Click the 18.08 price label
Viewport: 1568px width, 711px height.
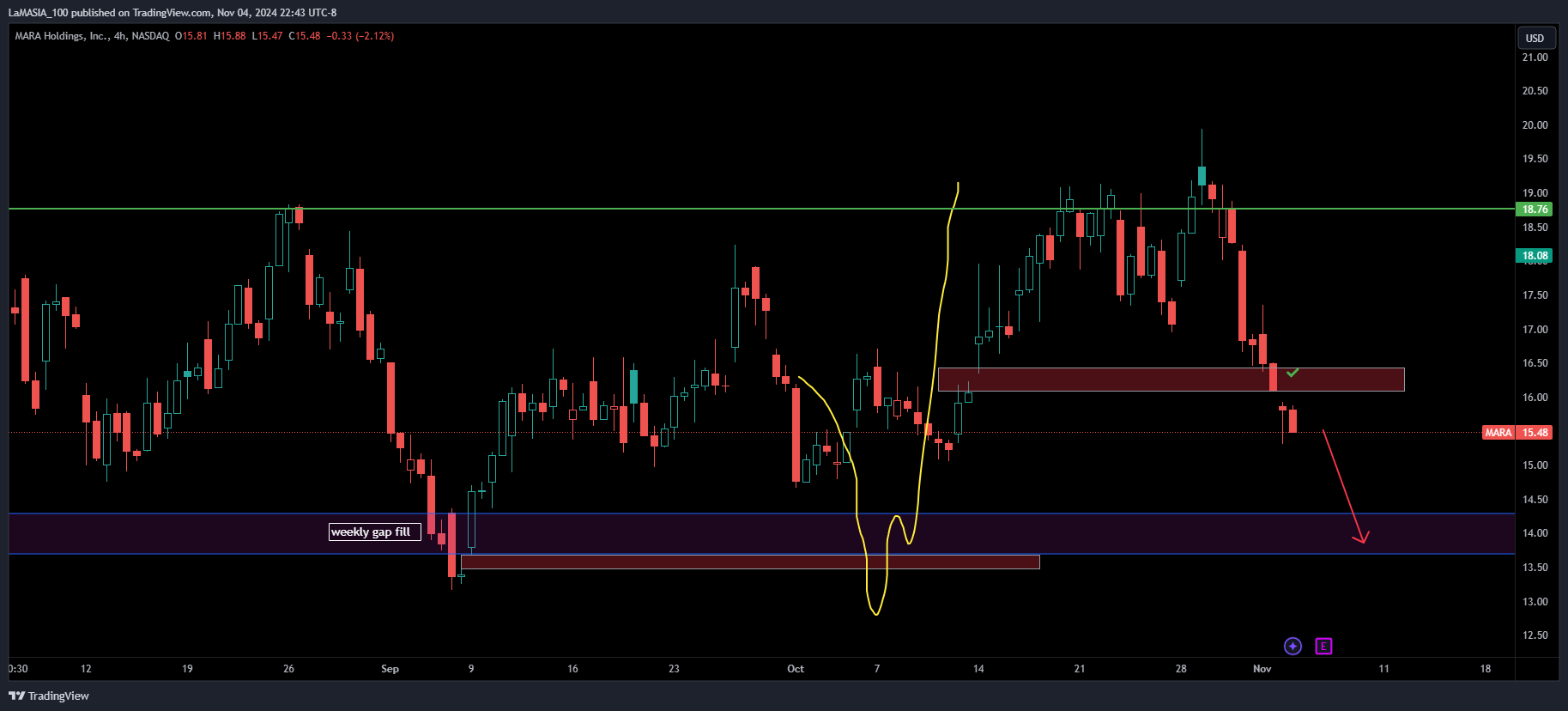click(x=1535, y=255)
